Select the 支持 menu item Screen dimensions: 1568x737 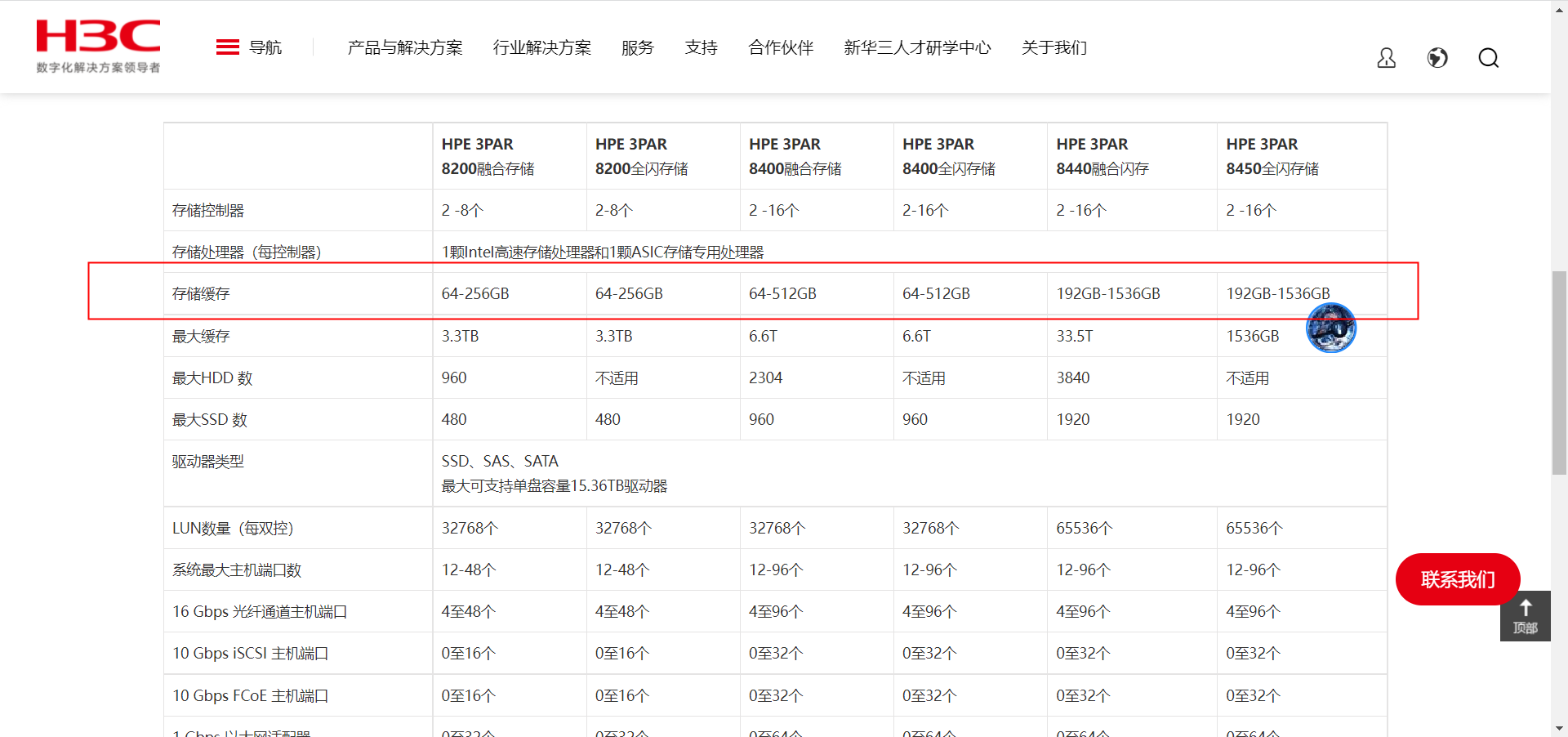point(702,47)
